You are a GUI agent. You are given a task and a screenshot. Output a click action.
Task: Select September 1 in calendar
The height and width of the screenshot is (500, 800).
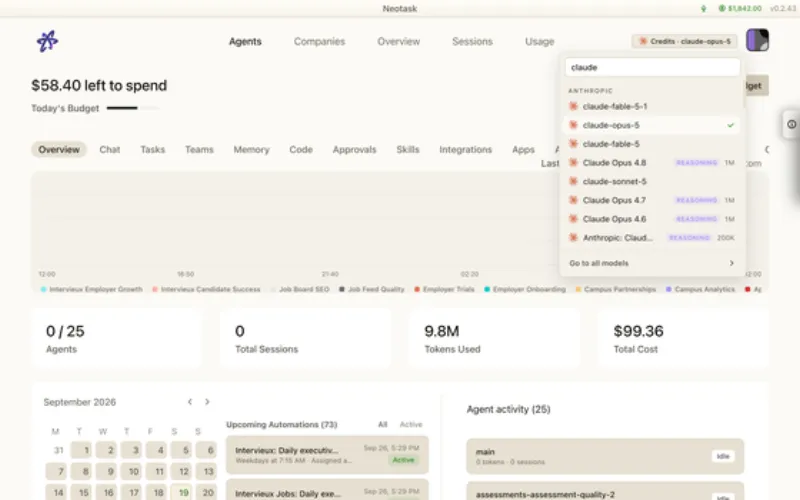(82, 450)
